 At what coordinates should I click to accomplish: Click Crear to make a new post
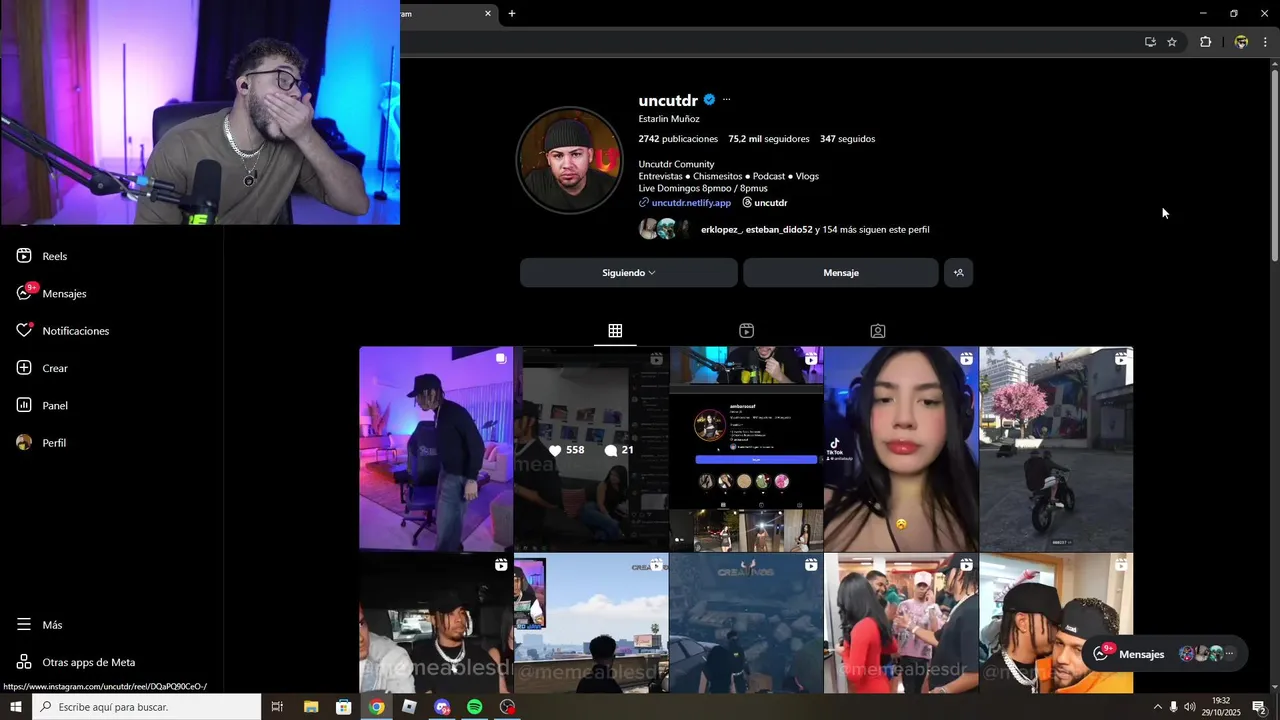click(x=42, y=368)
